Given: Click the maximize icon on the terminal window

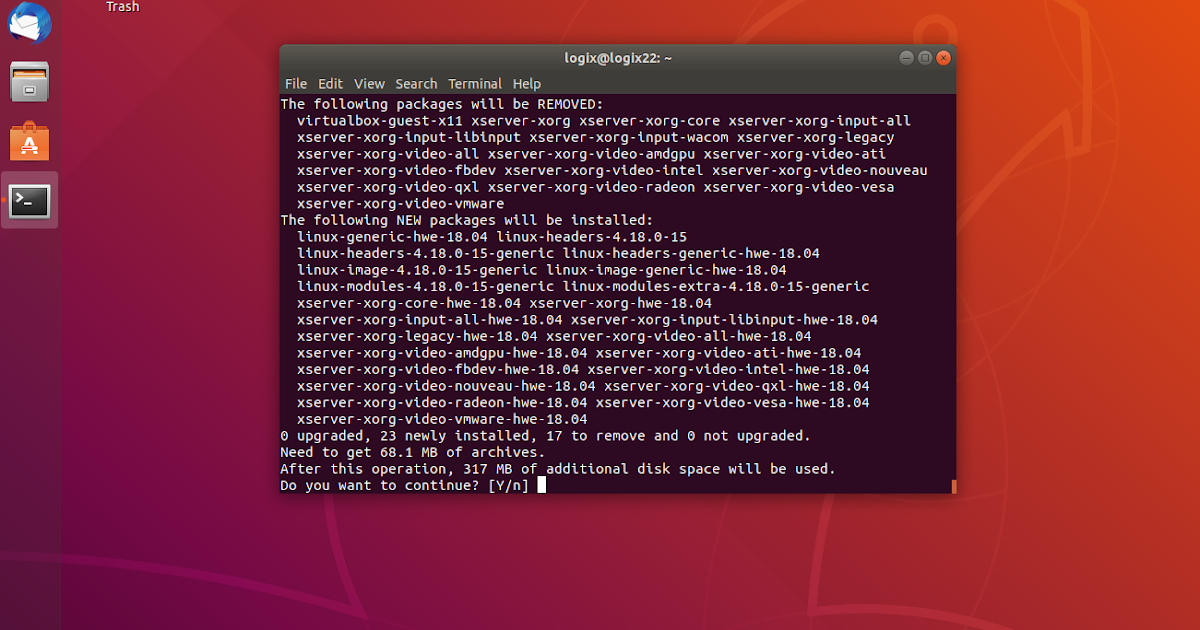Looking at the screenshot, I should pyautogui.click(x=925, y=57).
